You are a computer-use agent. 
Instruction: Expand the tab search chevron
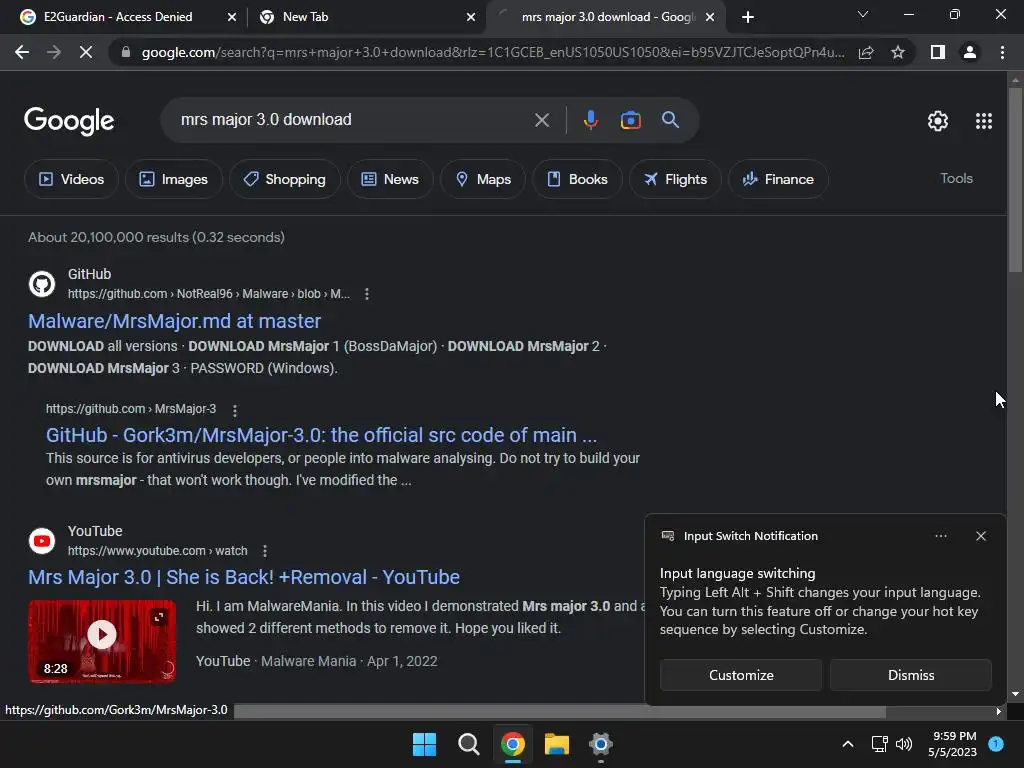click(x=863, y=14)
